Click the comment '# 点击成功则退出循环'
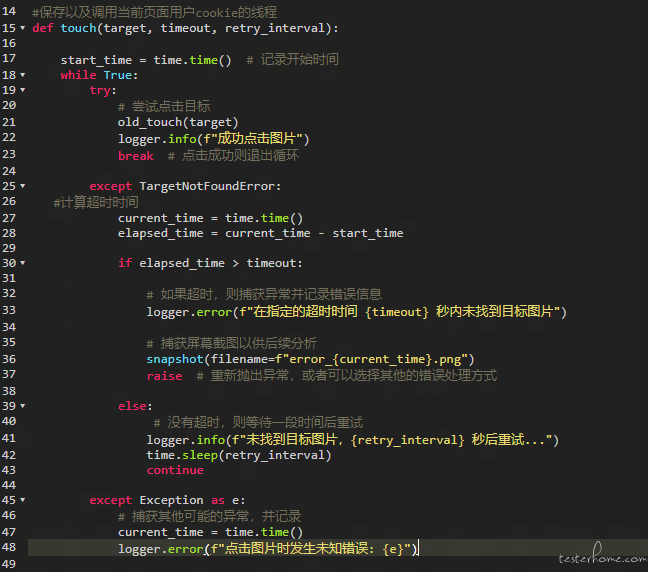Viewport: 648px width, 572px height. pyautogui.click(x=233, y=155)
